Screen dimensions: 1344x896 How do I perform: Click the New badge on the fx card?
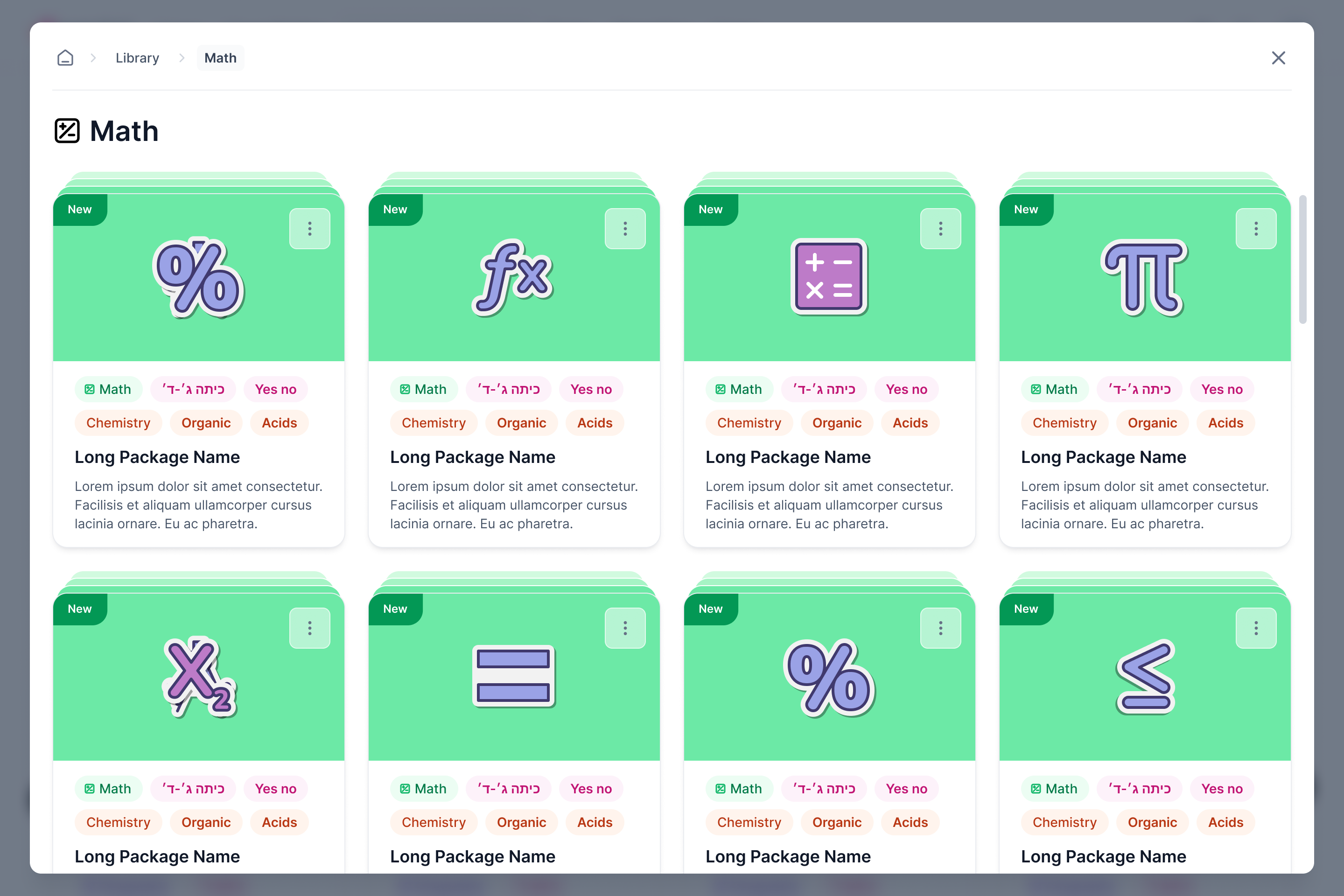(x=395, y=210)
